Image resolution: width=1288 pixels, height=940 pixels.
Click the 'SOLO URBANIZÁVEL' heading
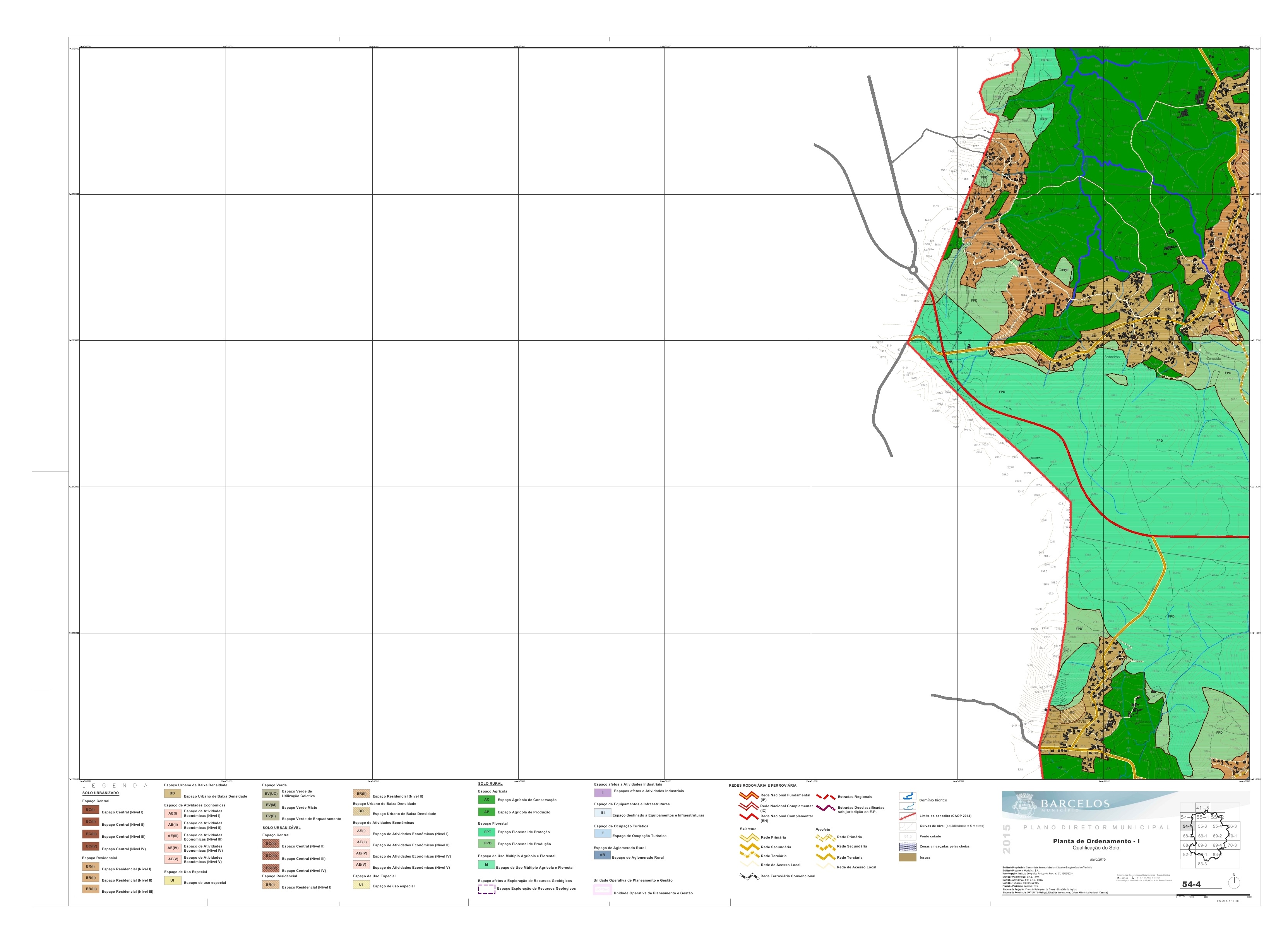click(281, 828)
